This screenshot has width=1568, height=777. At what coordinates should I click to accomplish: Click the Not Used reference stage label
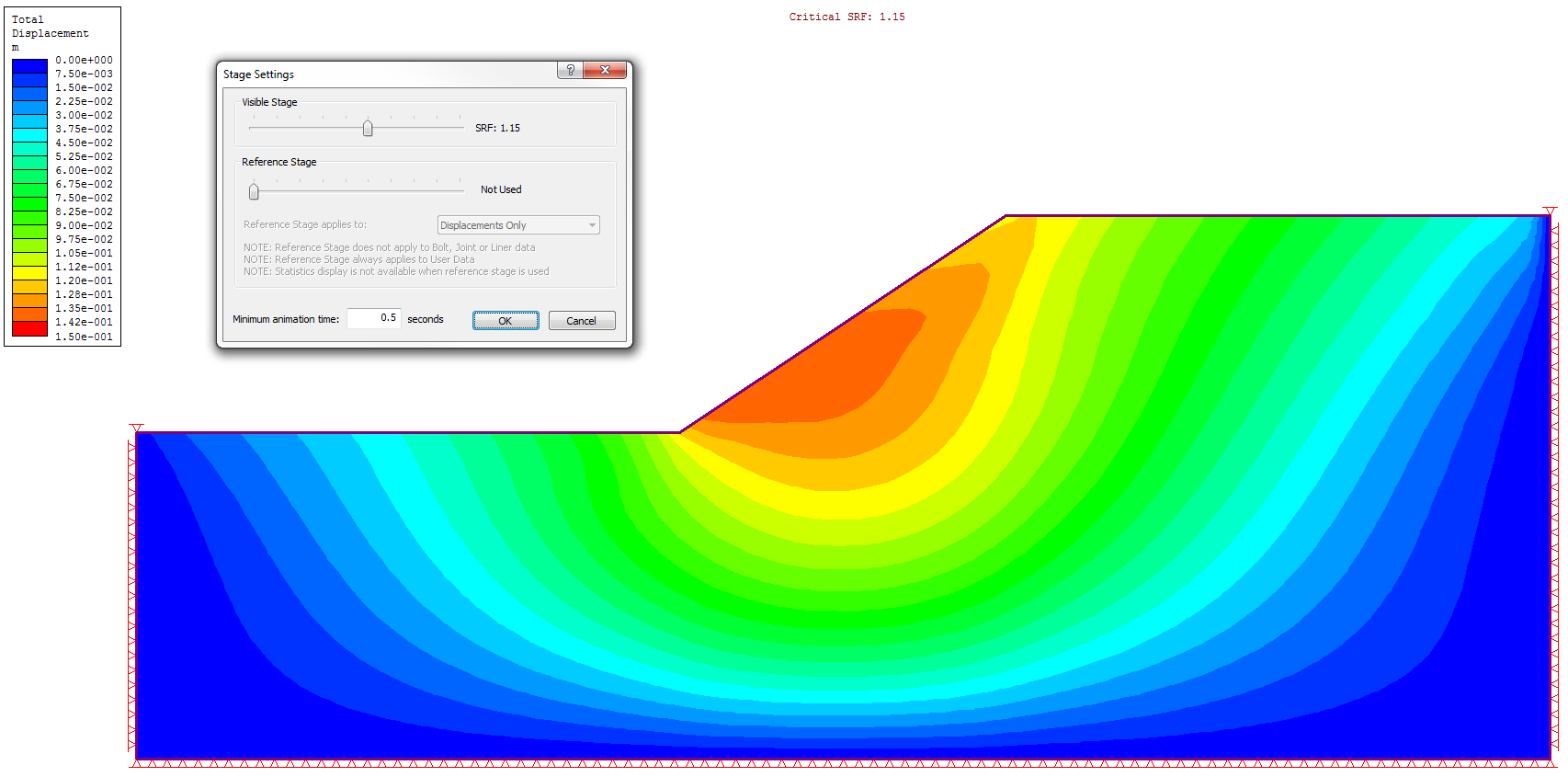click(501, 189)
